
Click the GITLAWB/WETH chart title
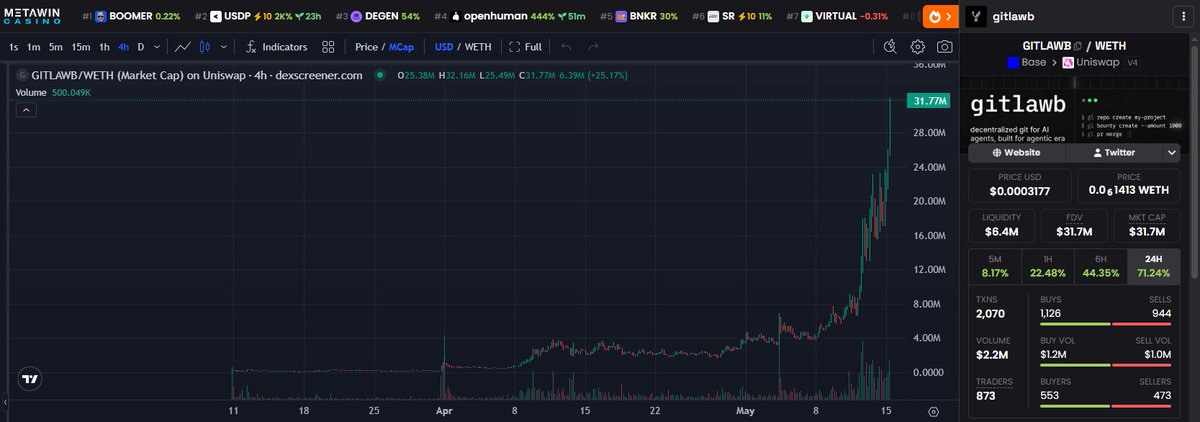tap(196, 75)
